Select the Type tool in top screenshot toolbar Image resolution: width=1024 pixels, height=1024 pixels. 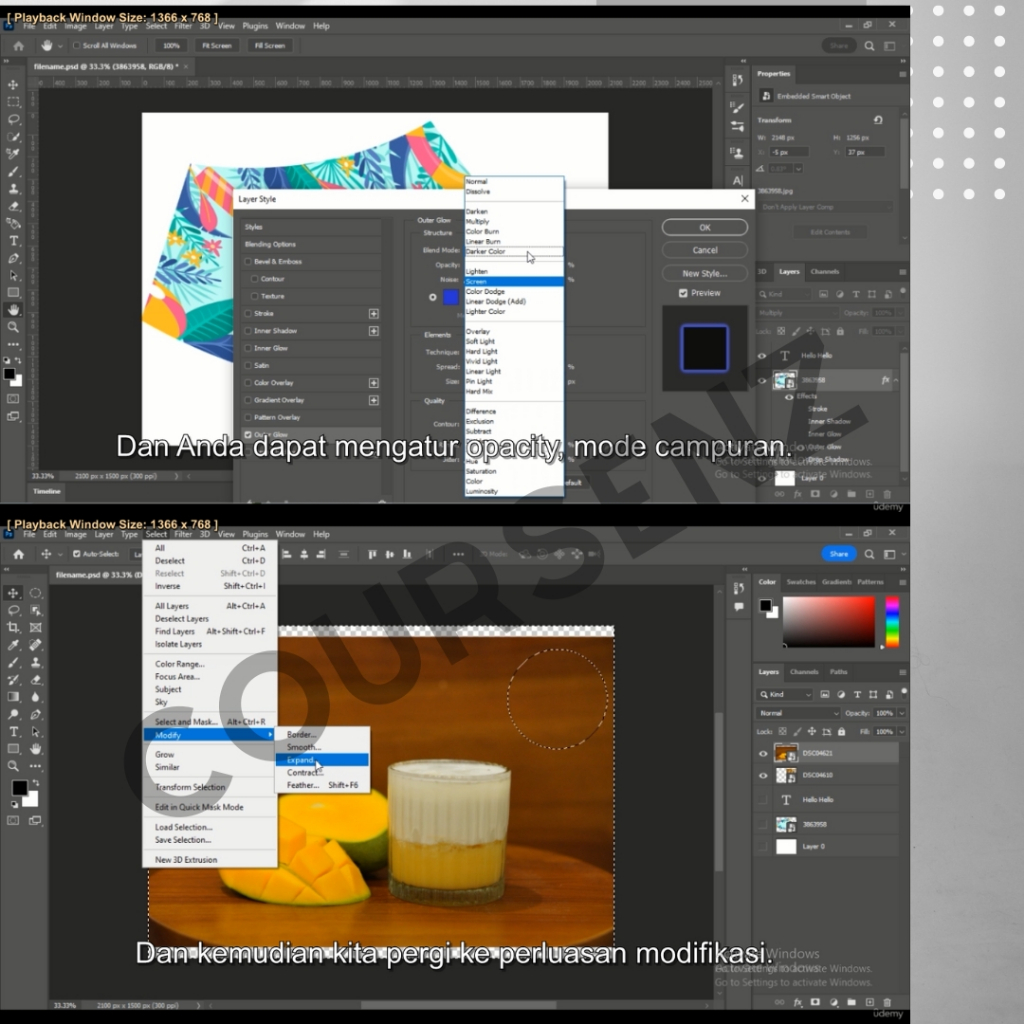point(13,240)
